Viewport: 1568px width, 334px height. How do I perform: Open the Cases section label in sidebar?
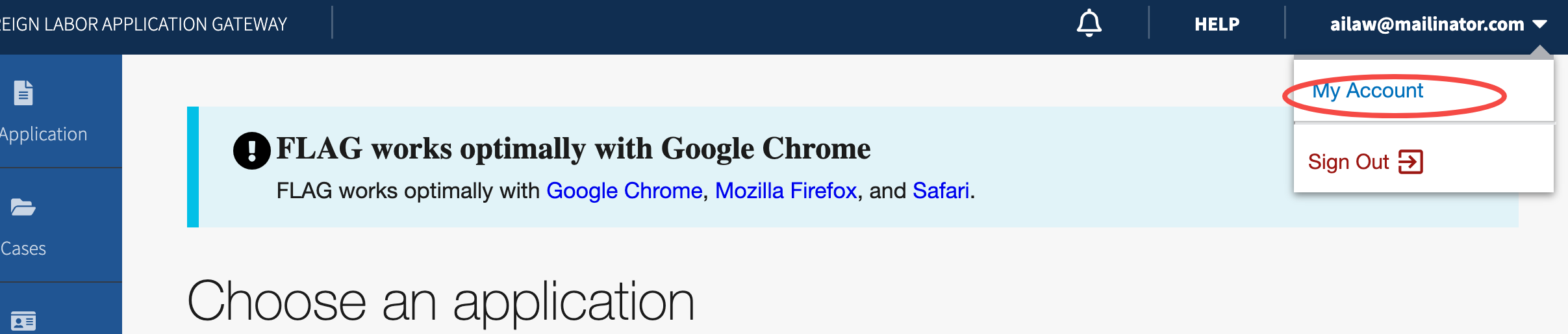click(x=23, y=249)
